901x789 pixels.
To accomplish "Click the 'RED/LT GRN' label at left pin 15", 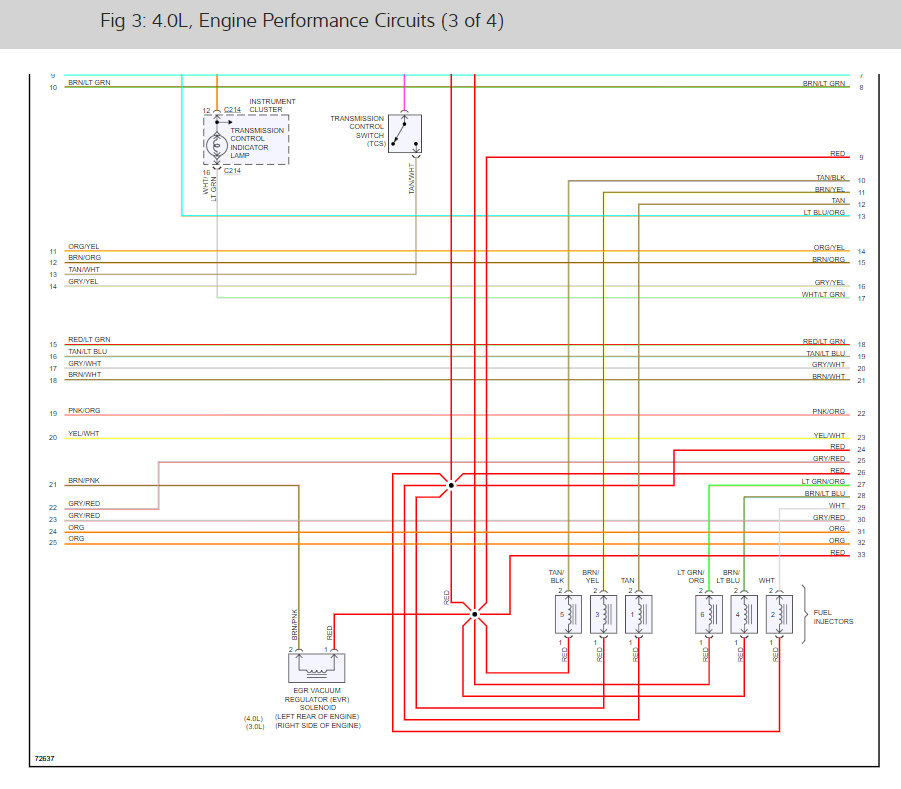I will point(89,340).
